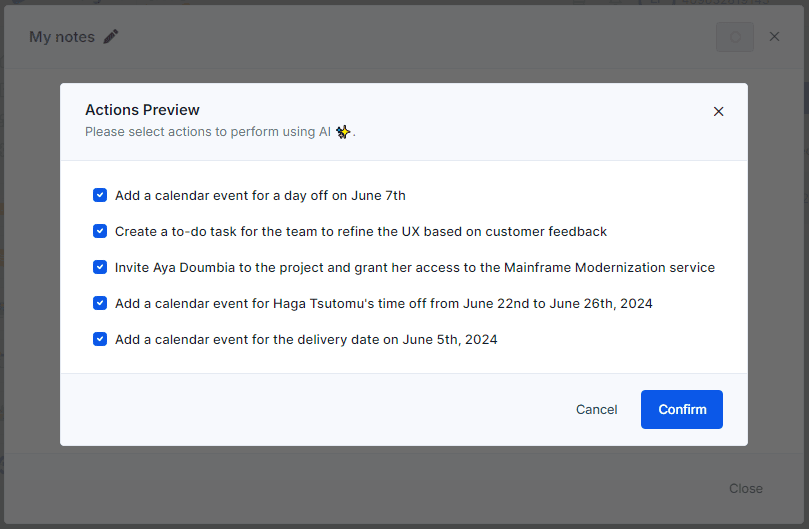
Task: Uncheck the Invite Aya Doumbia action
Action: click(x=100, y=267)
